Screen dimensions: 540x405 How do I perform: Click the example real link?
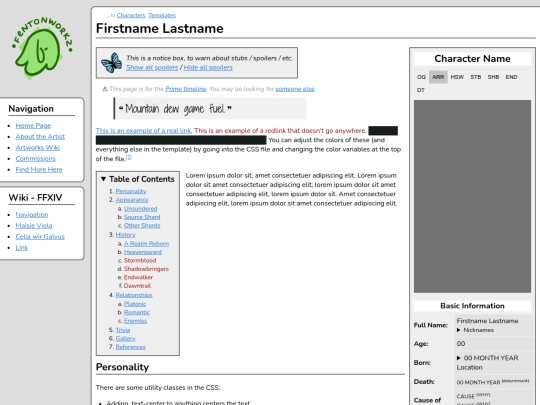[143, 131]
